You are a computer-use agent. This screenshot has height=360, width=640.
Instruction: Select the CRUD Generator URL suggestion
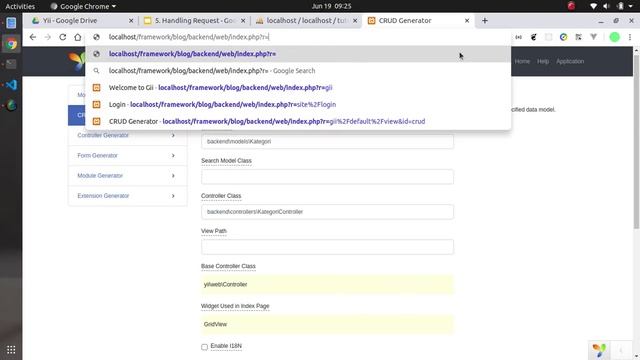click(298, 121)
